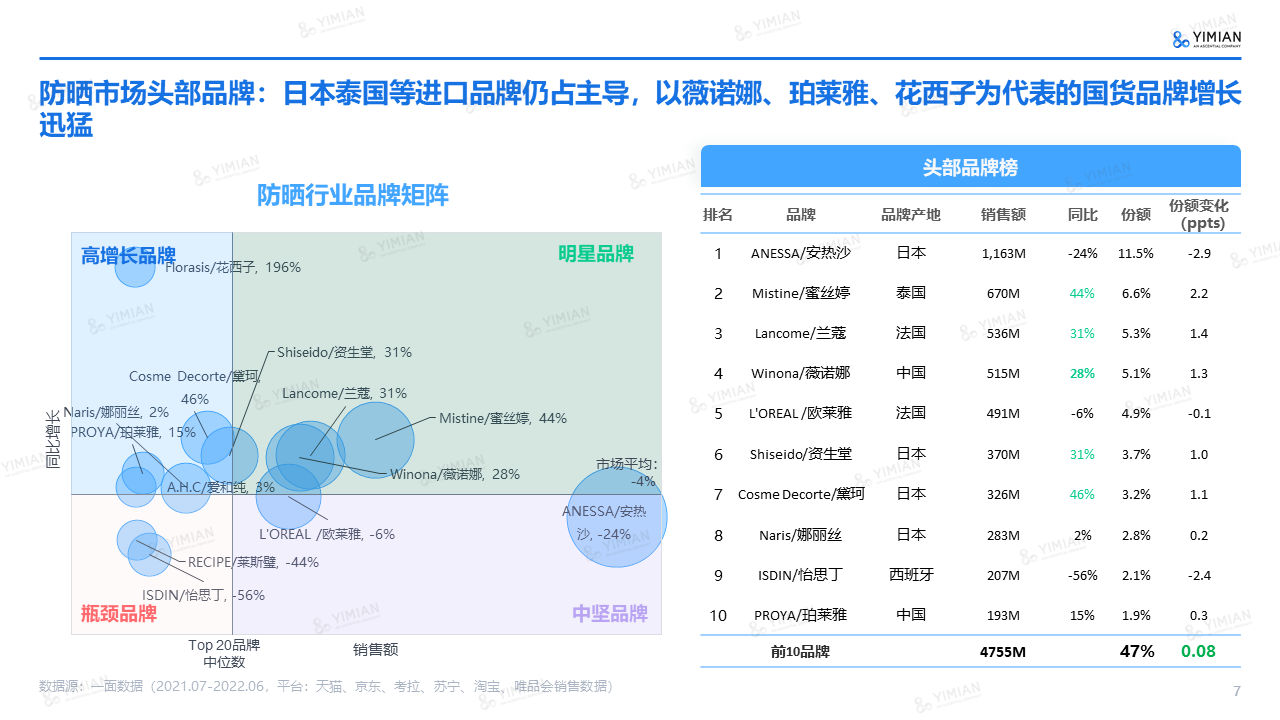Click the Florasis/花西子 bubble in the chart

click(135, 266)
